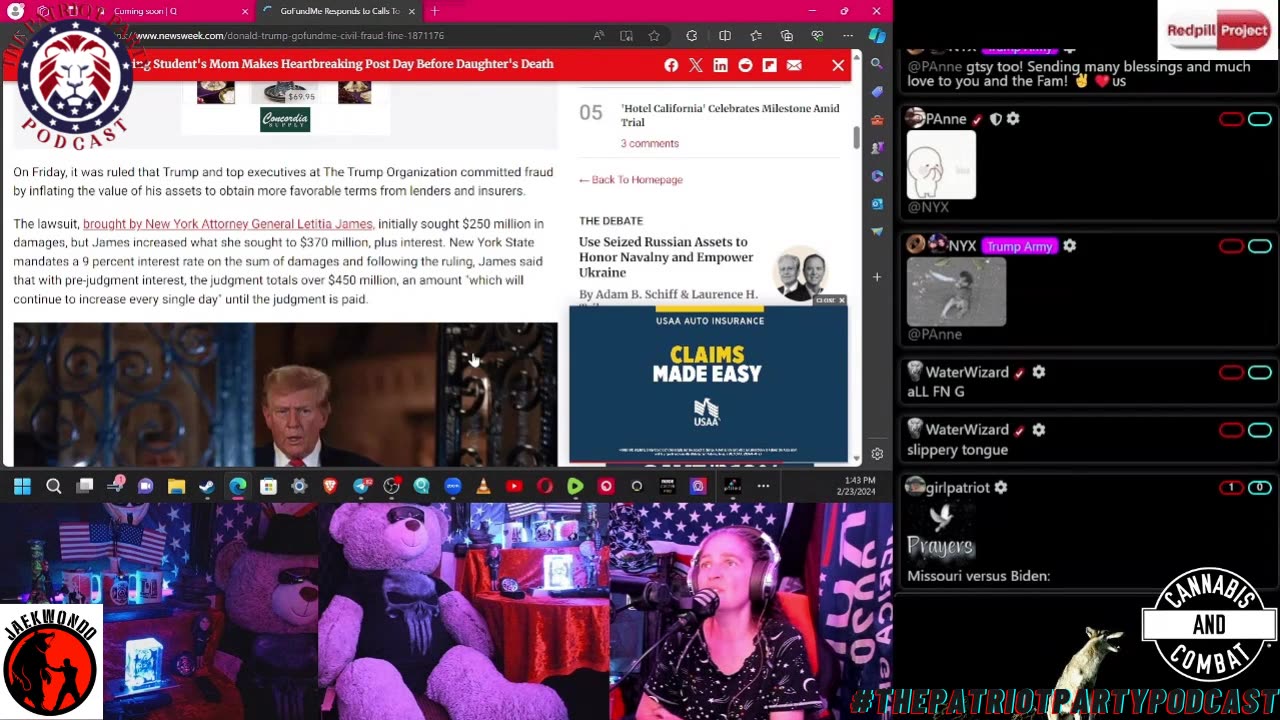Close the USAA auto insurance ad

tap(830, 300)
